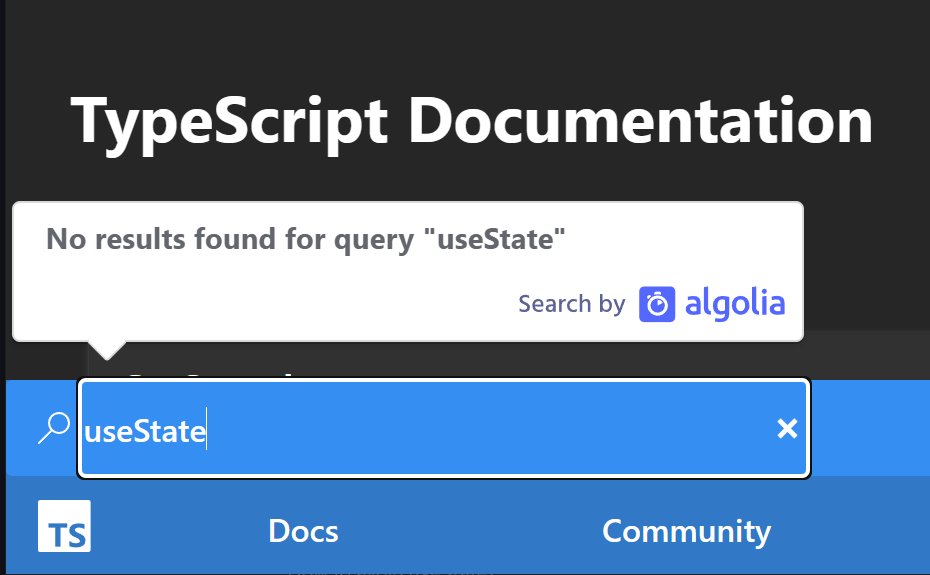Screen dimensions: 930x575
Task: Click the "Search by" label
Action: pos(571,304)
